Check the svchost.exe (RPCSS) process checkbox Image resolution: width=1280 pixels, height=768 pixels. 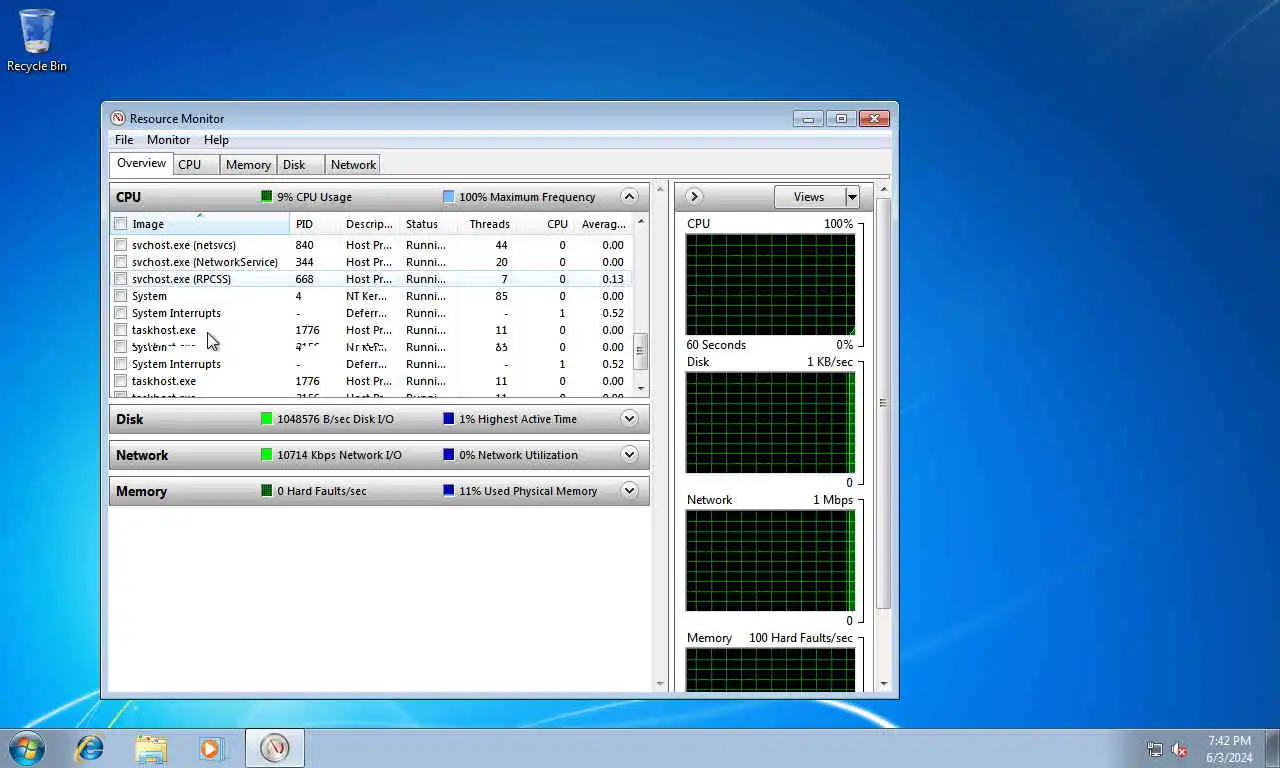(121, 279)
